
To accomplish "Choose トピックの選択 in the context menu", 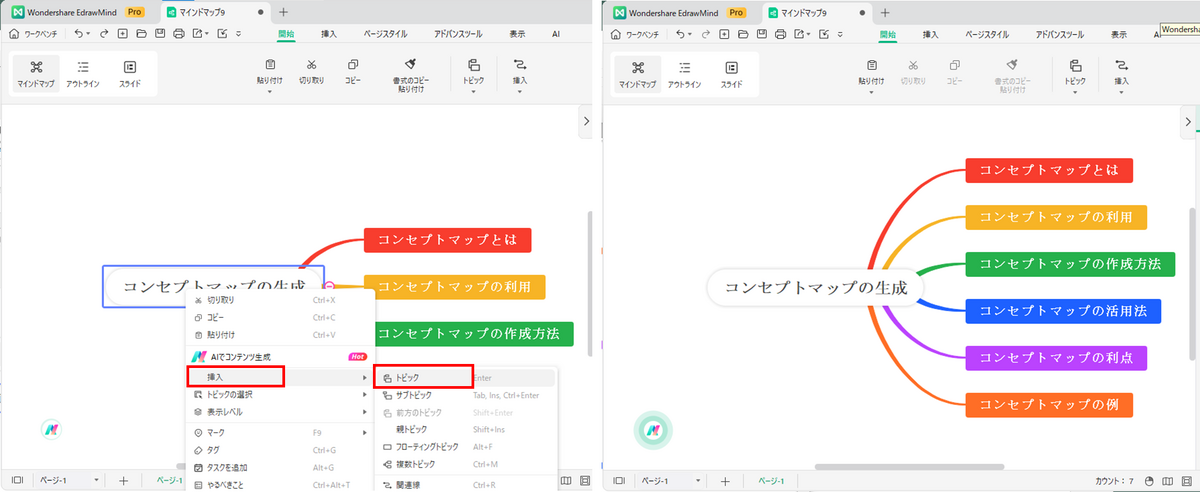I will tap(279, 394).
